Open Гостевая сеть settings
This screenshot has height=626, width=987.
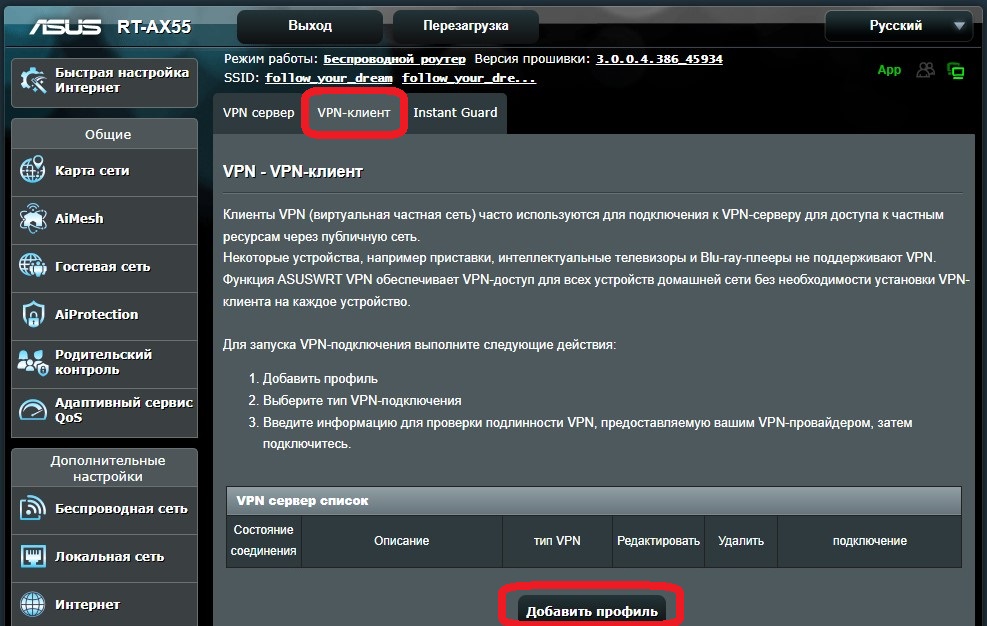point(103,268)
